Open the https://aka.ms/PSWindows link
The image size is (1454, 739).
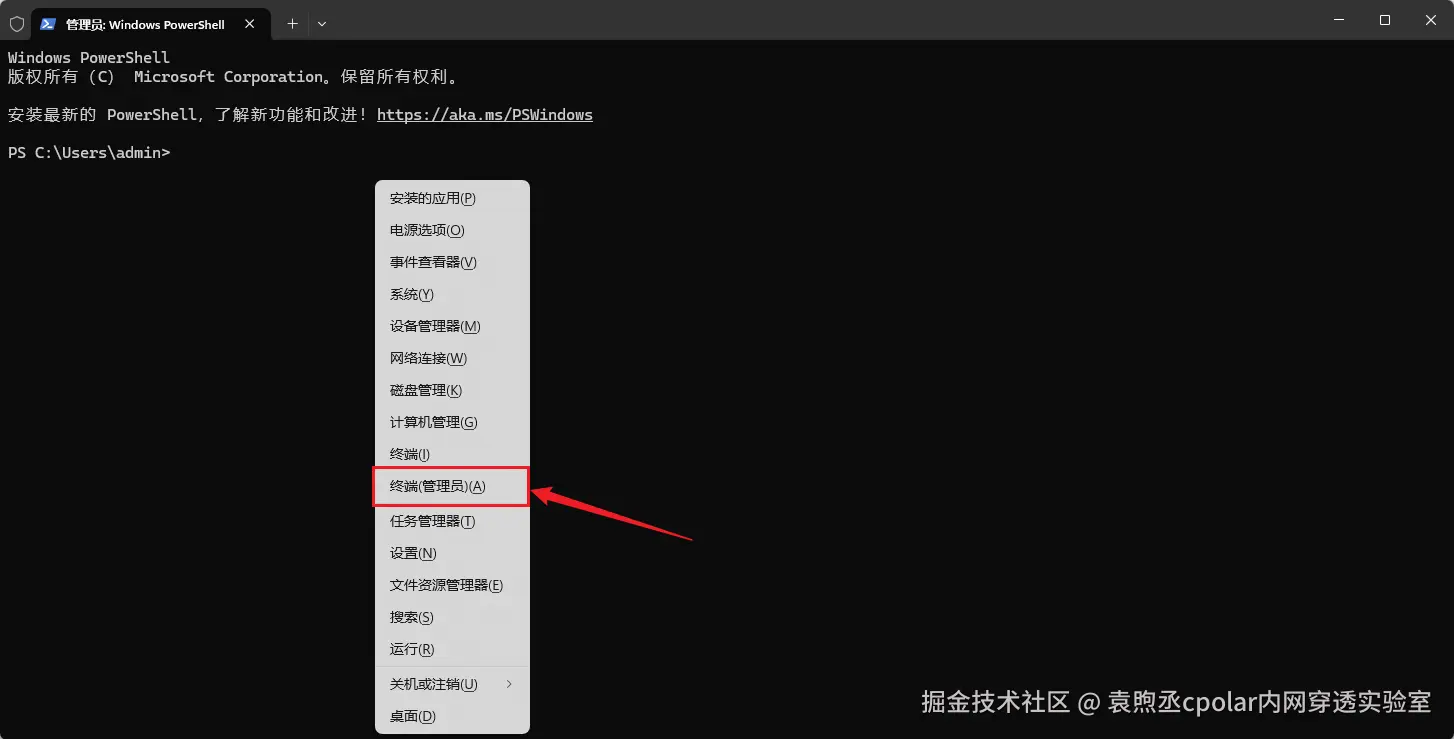coord(485,114)
